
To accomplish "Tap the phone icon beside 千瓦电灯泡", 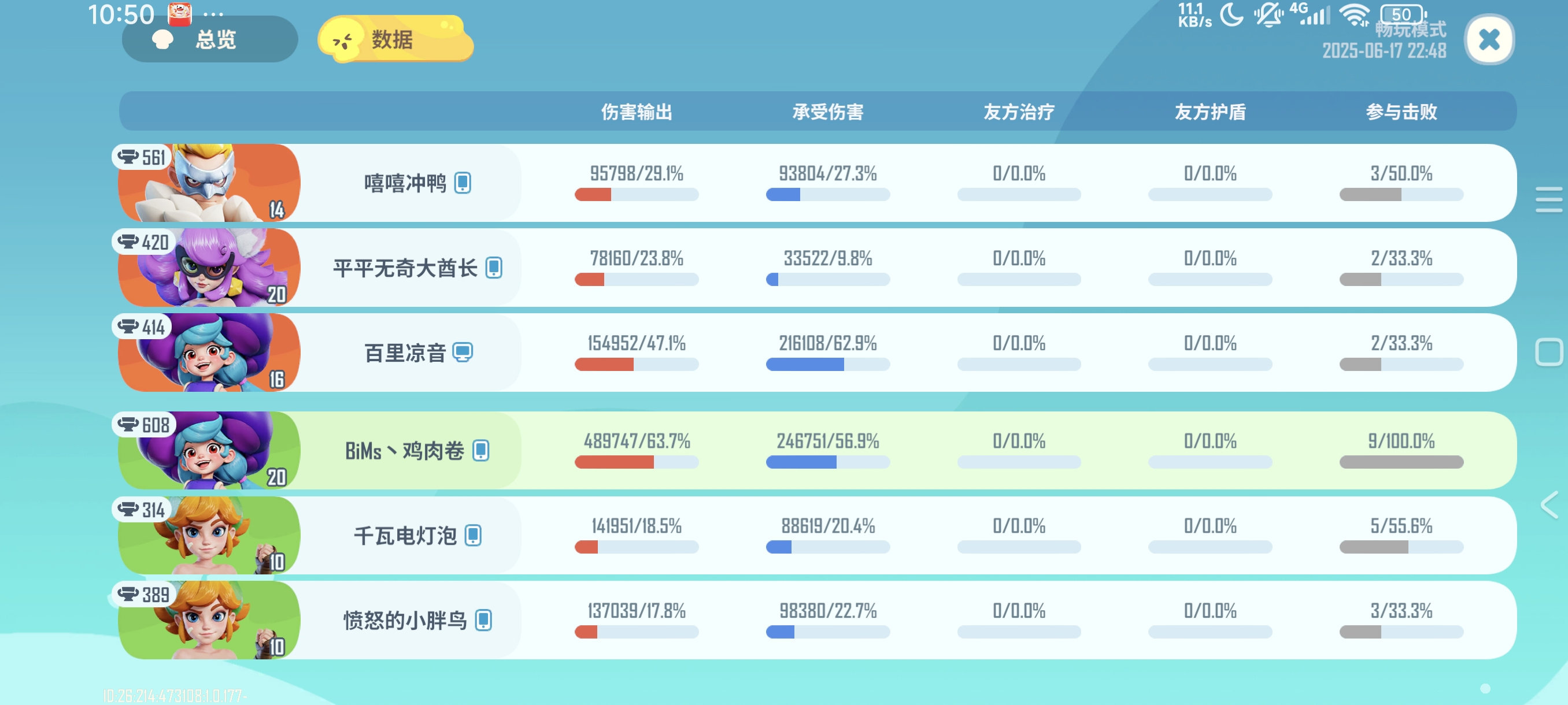I will (x=473, y=535).
